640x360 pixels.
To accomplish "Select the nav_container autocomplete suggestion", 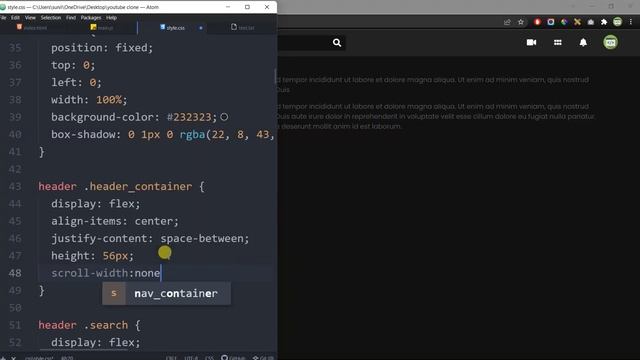I will tap(167, 293).
